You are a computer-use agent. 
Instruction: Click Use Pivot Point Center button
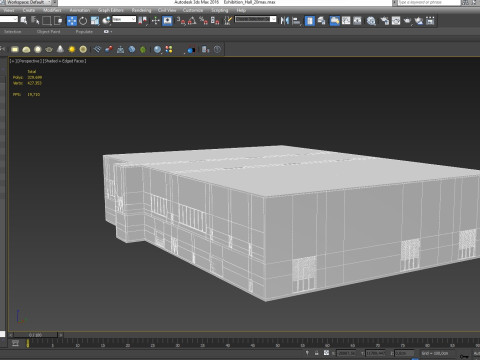[143, 21]
